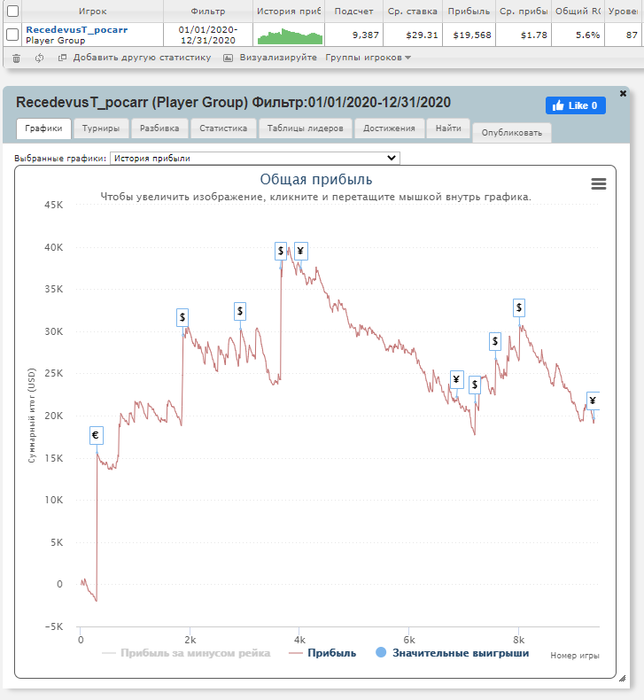Click the 01/01/2020-12/31/2020 filter cell

coord(208,35)
